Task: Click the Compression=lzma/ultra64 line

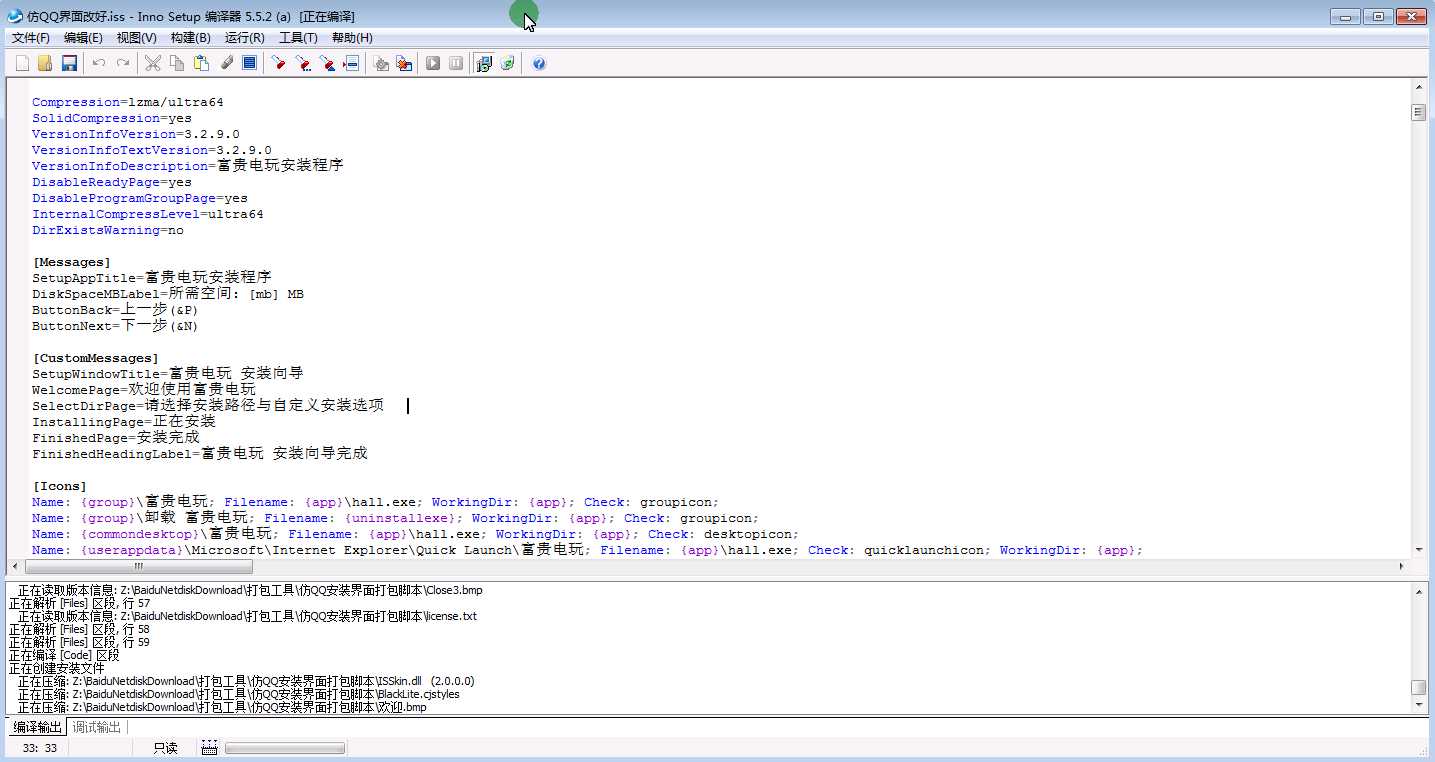Action: point(128,102)
